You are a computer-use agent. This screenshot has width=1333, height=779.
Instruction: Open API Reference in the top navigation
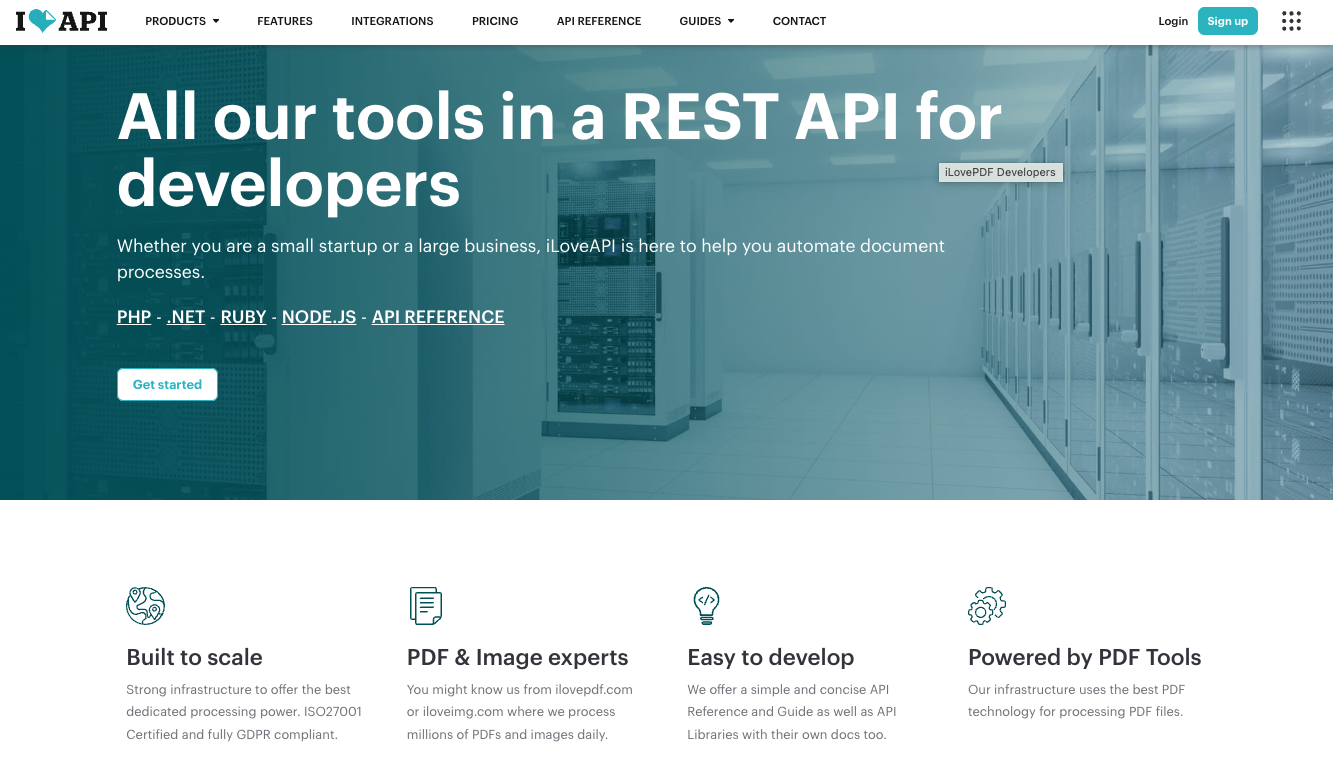(x=599, y=21)
